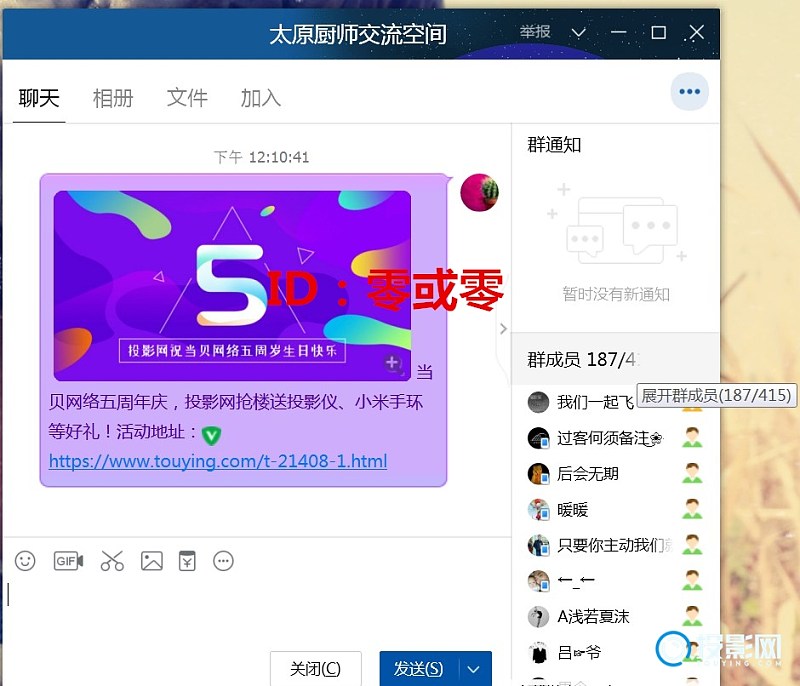Minimize the 太原厨师交流空间 window
800x686 pixels.
tap(618, 33)
